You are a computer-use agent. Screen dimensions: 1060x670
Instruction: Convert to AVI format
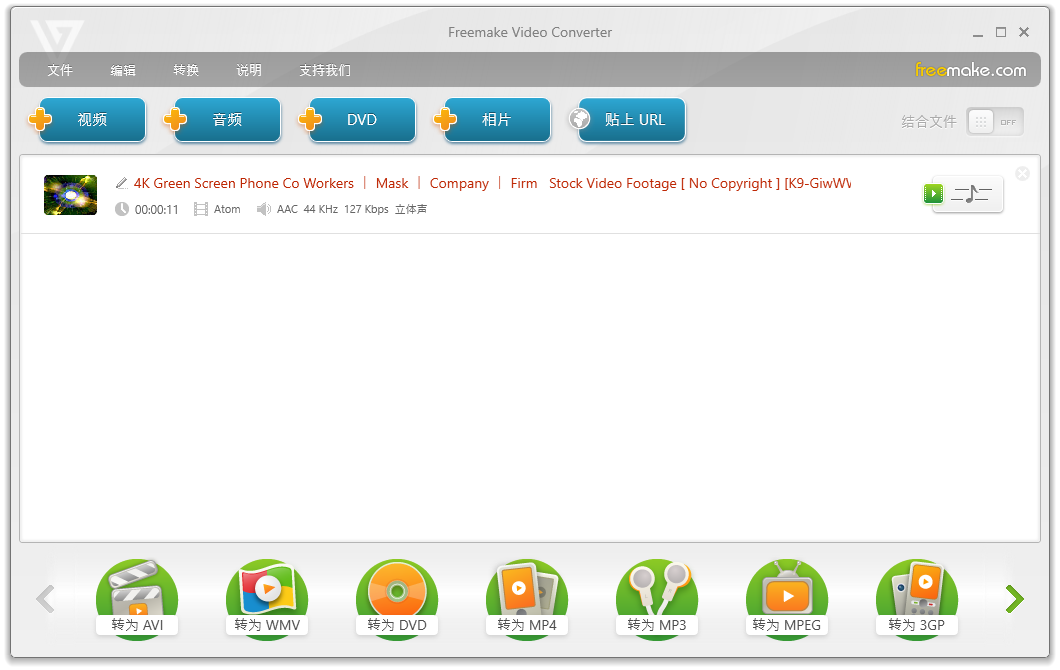tap(137, 599)
